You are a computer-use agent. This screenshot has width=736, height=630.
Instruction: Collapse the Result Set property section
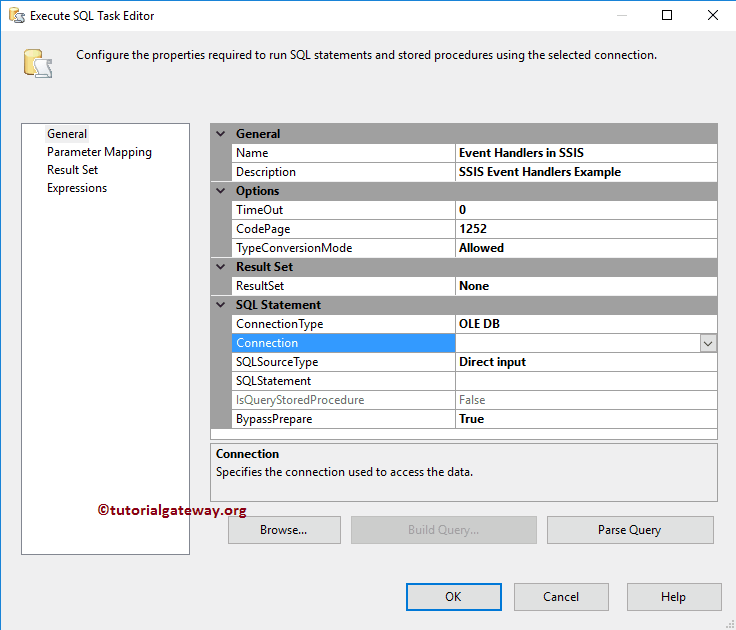(221, 267)
